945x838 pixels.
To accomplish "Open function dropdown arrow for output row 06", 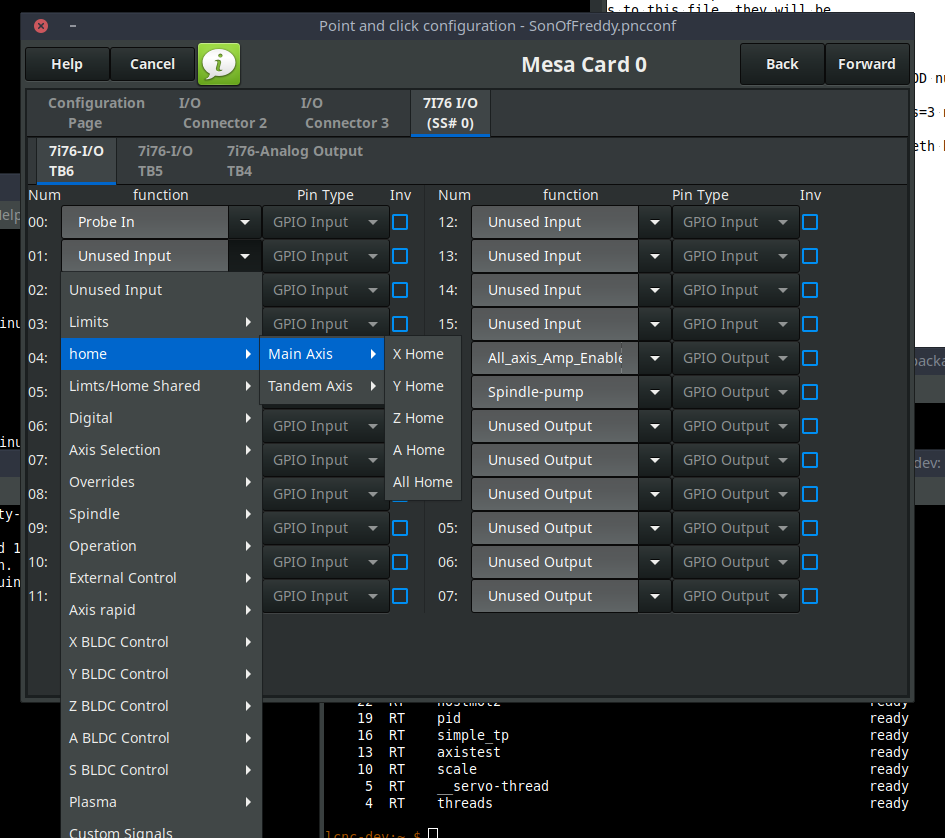I will pyautogui.click(x=655, y=562).
